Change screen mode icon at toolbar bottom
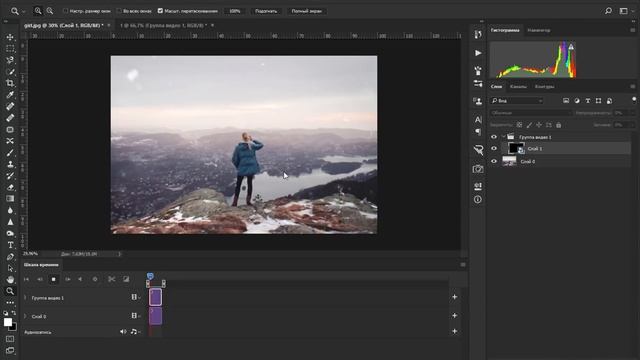The width and height of the screenshot is (640, 360). (x=10, y=350)
